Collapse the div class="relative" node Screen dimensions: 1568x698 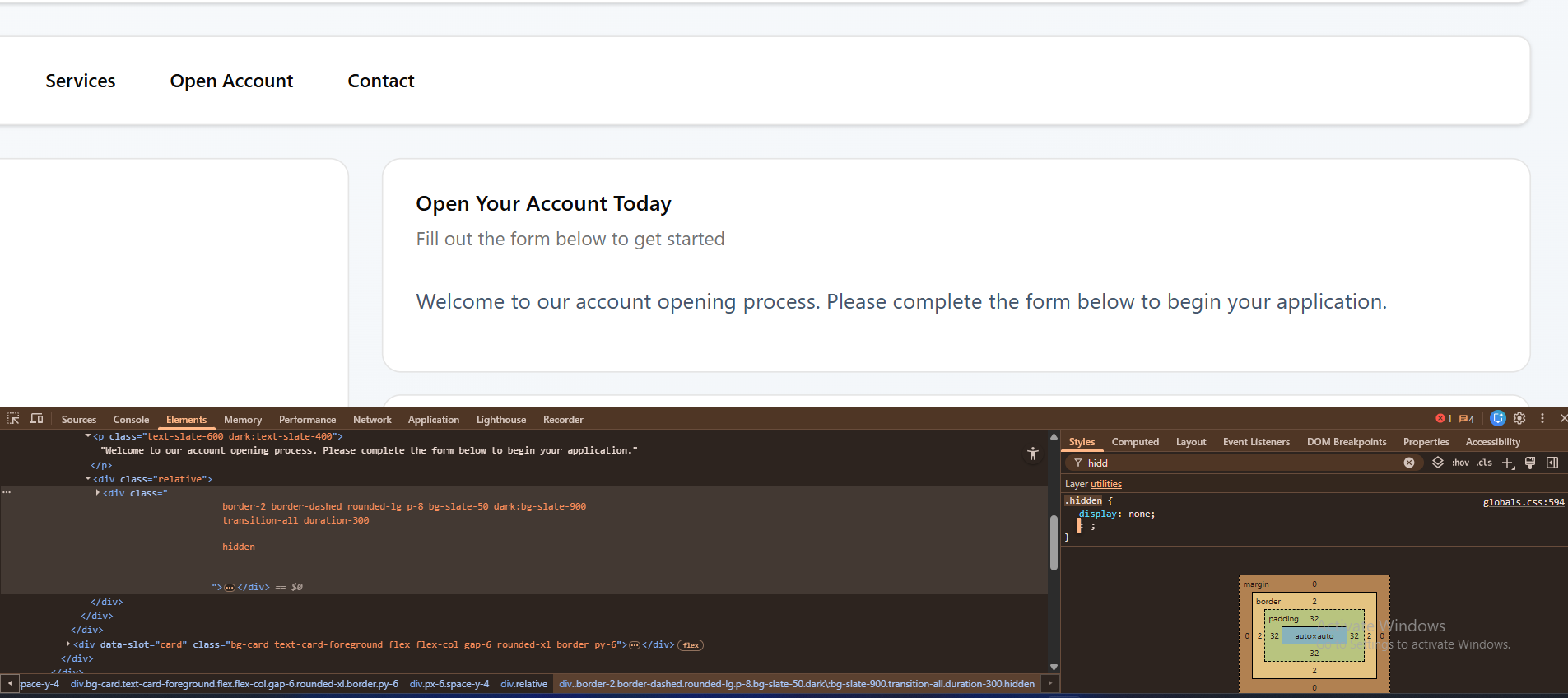(x=88, y=479)
